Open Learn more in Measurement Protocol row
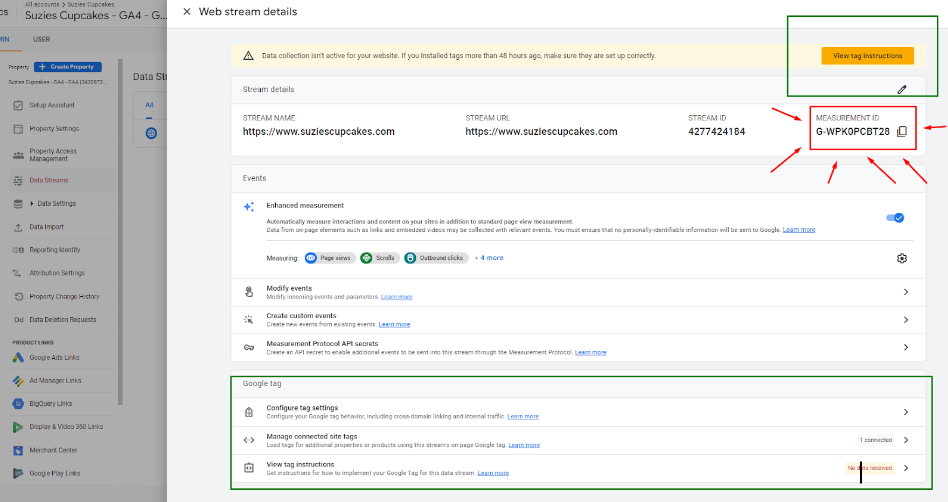Image resolution: width=948 pixels, height=502 pixels. pyautogui.click(x=591, y=353)
